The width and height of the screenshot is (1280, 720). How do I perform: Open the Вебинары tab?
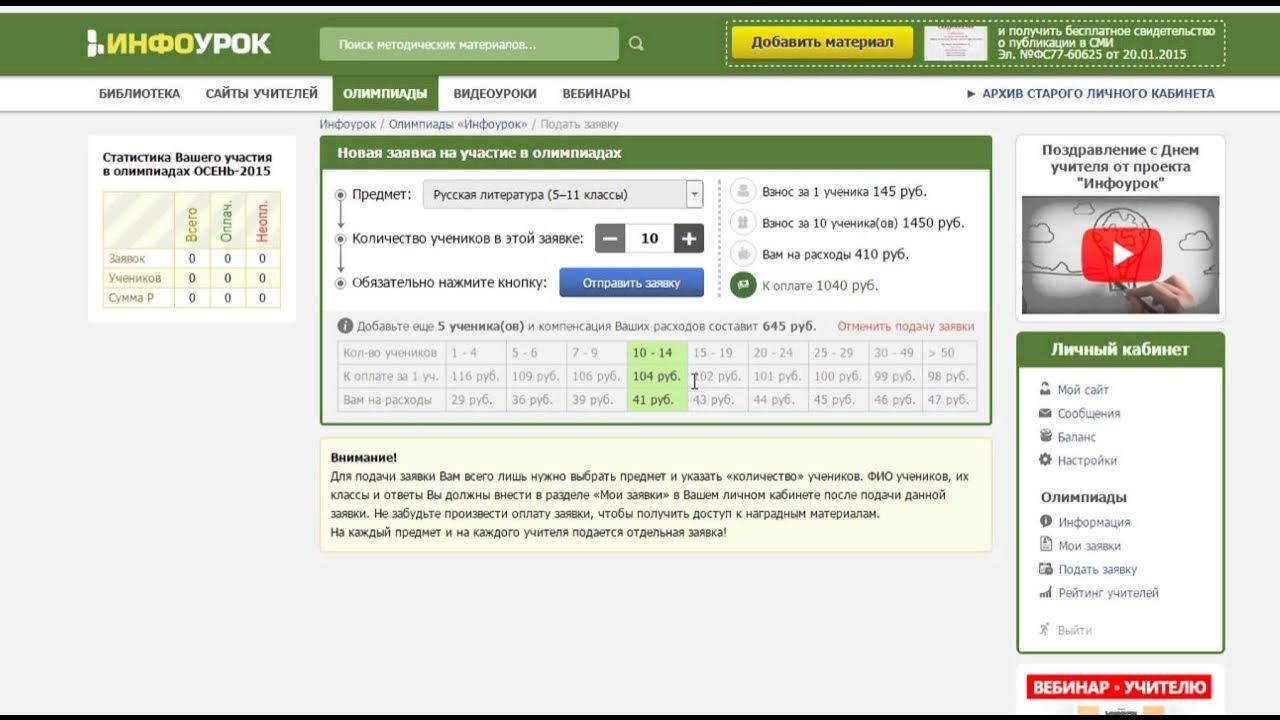[x=596, y=94]
